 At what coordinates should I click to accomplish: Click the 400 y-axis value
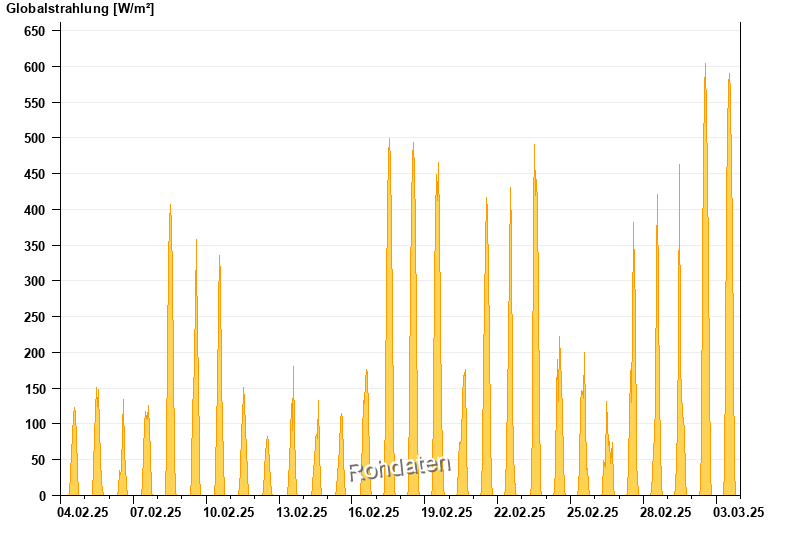point(34,210)
